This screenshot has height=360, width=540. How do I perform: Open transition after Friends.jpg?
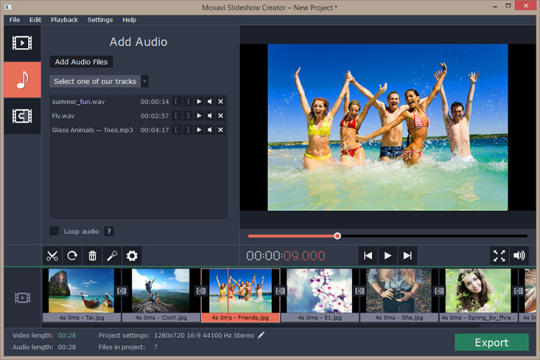(x=280, y=291)
